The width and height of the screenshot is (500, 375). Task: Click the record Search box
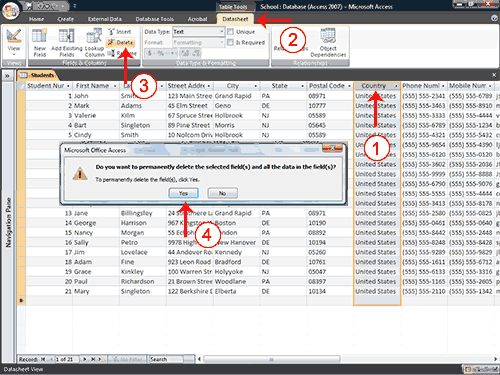166,359
